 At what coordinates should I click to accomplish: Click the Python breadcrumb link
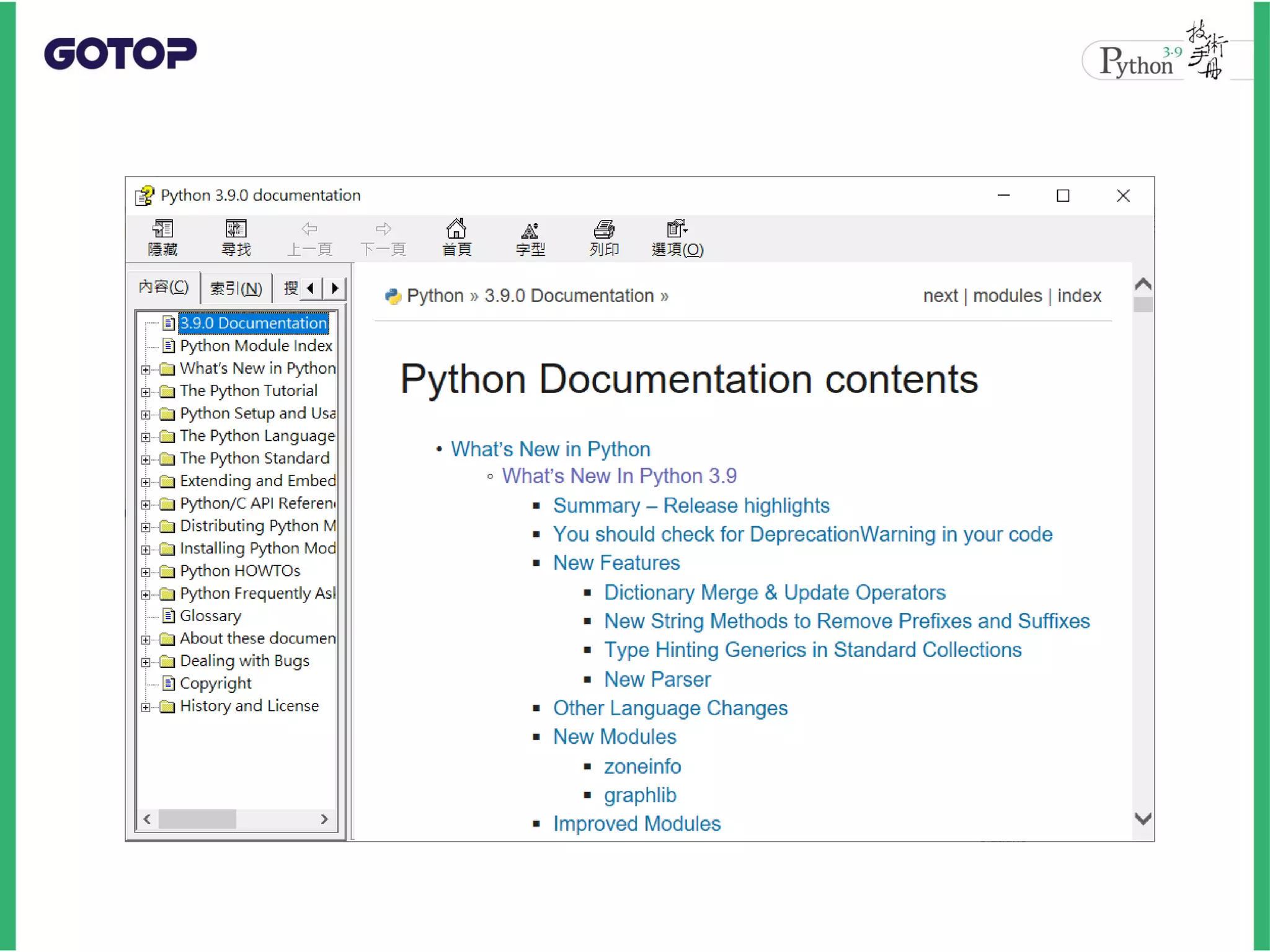pos(435,296)
